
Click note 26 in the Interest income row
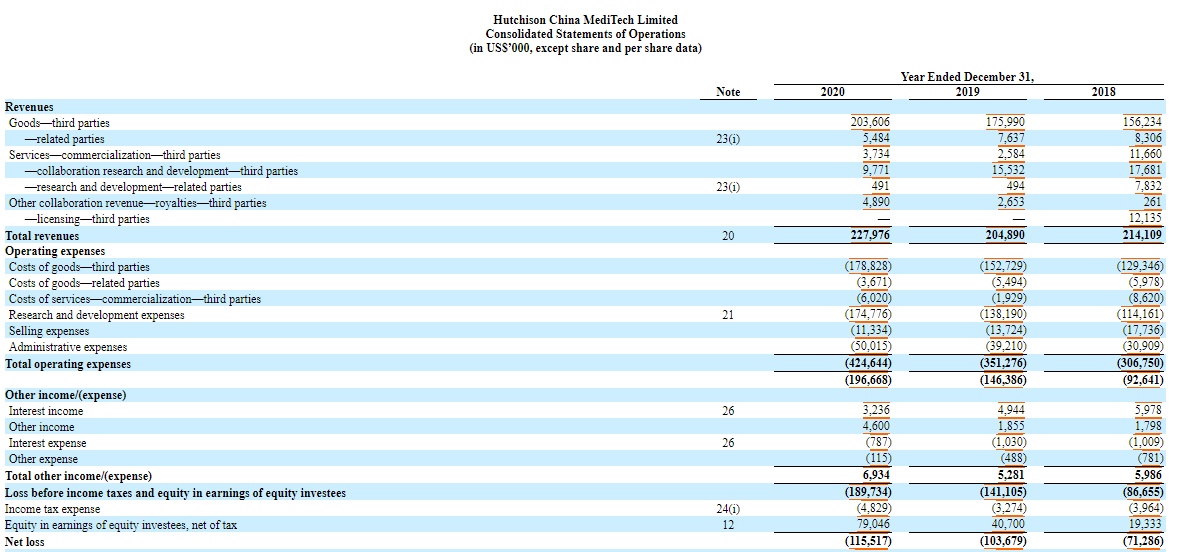pyautogui.click(x=729, y=411)
